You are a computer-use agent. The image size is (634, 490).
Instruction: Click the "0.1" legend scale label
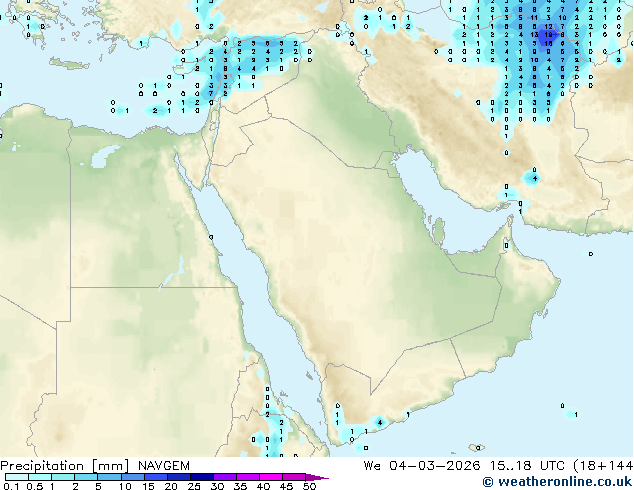[x=11, y=486]
